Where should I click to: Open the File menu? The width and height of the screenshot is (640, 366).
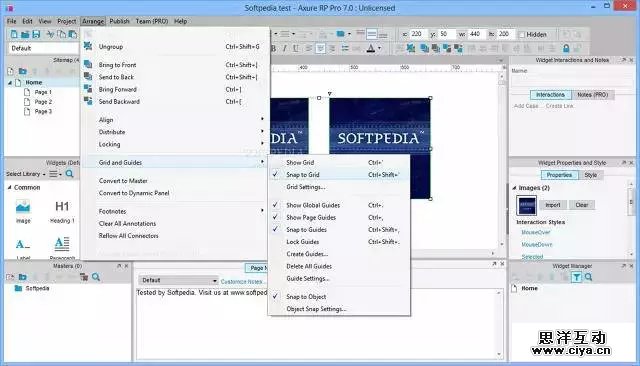[x=11, y=21]
